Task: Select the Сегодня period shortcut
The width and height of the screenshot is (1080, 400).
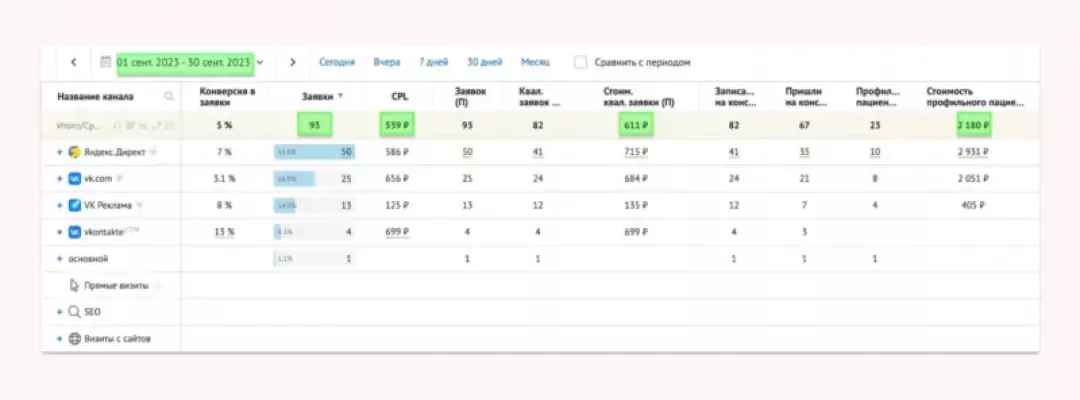Action: (337, 62)
